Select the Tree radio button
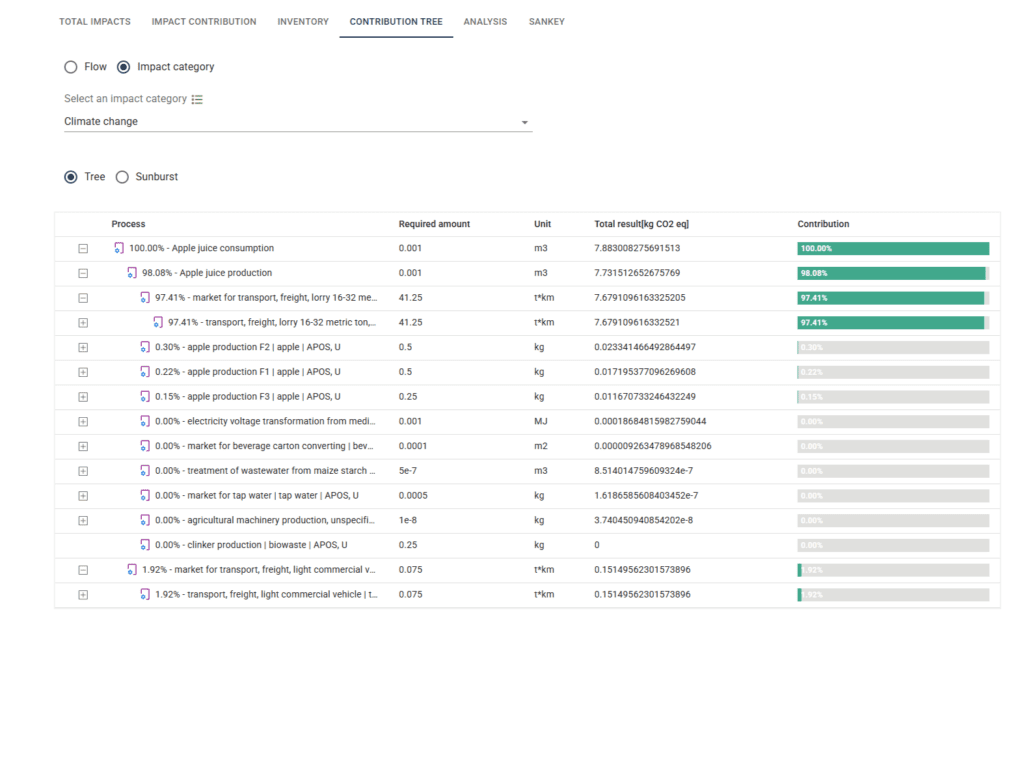The width and height of the screenshot is (1024, 768). point(71,177)
